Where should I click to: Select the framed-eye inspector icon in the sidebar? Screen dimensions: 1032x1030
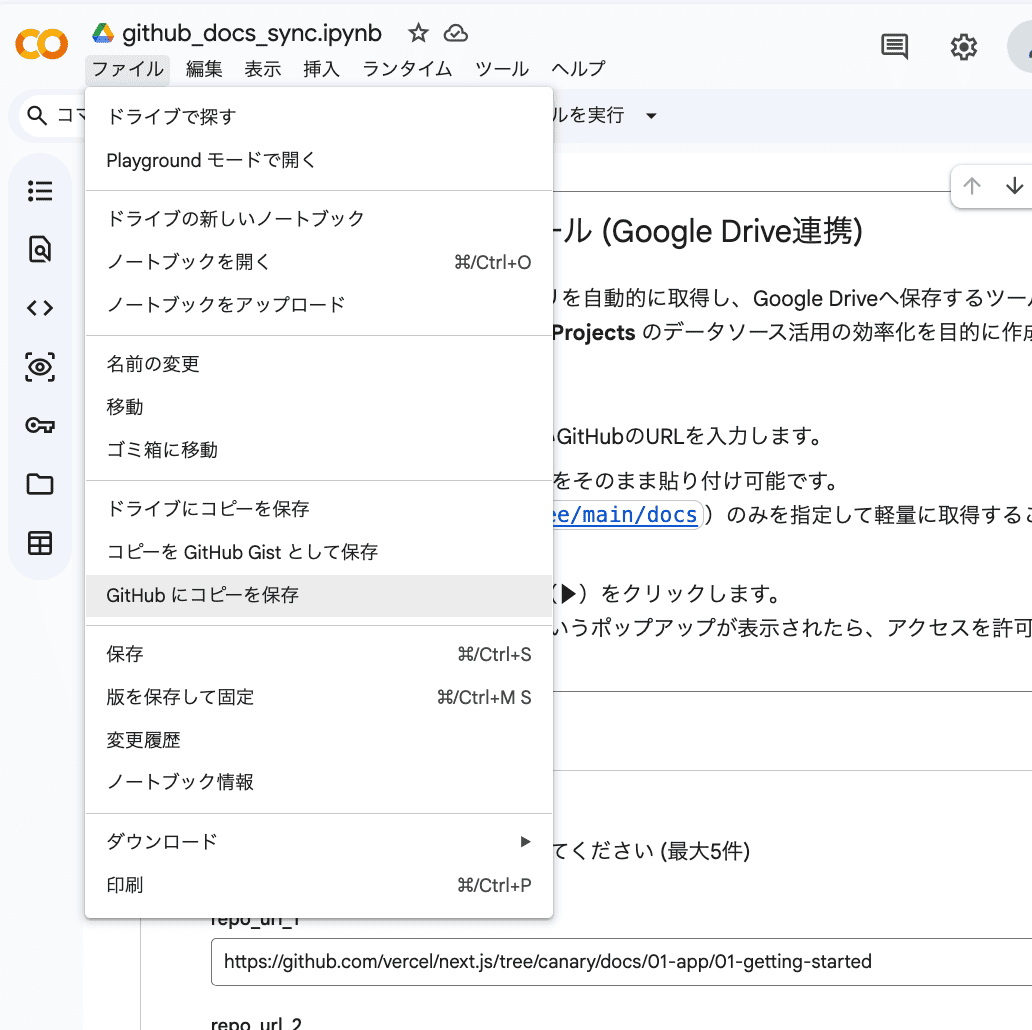tap(39, 367)
